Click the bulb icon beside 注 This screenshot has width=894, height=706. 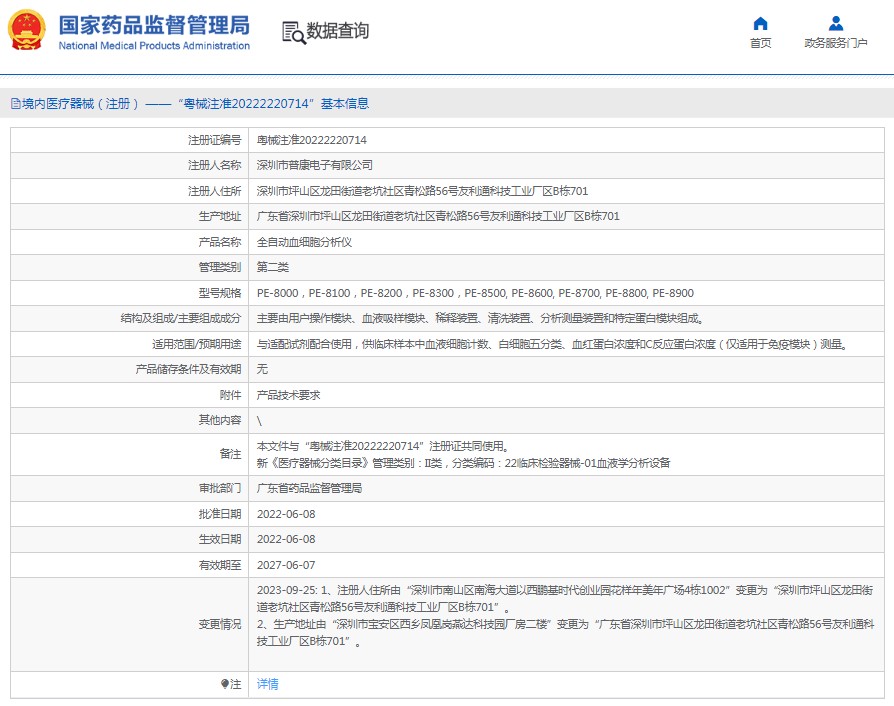point(225,684)
